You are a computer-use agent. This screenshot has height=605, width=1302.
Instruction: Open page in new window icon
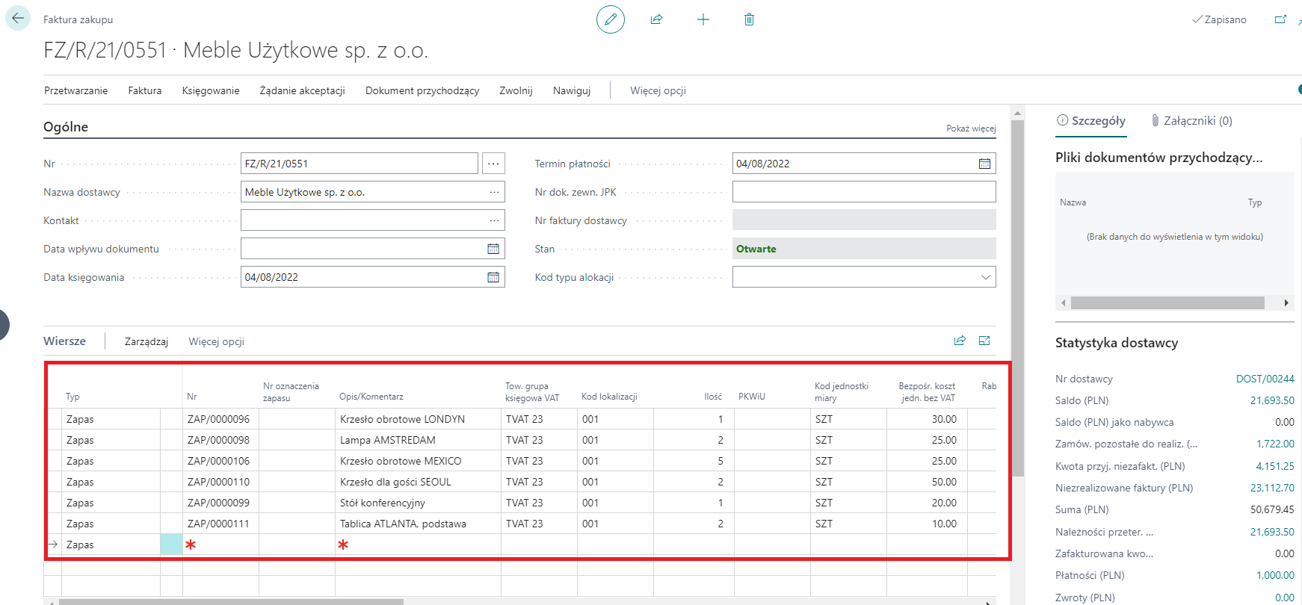(x=1280, y=19)
